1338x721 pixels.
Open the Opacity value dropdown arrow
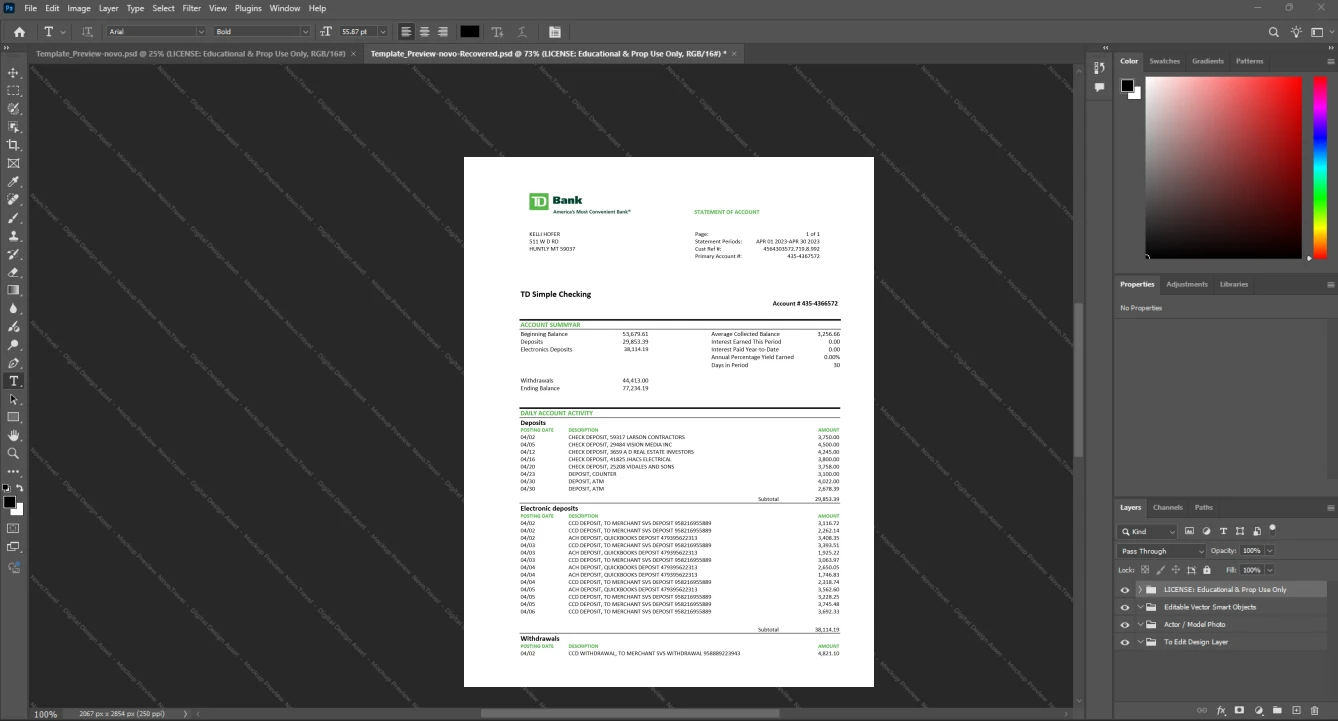(1270, 551)
